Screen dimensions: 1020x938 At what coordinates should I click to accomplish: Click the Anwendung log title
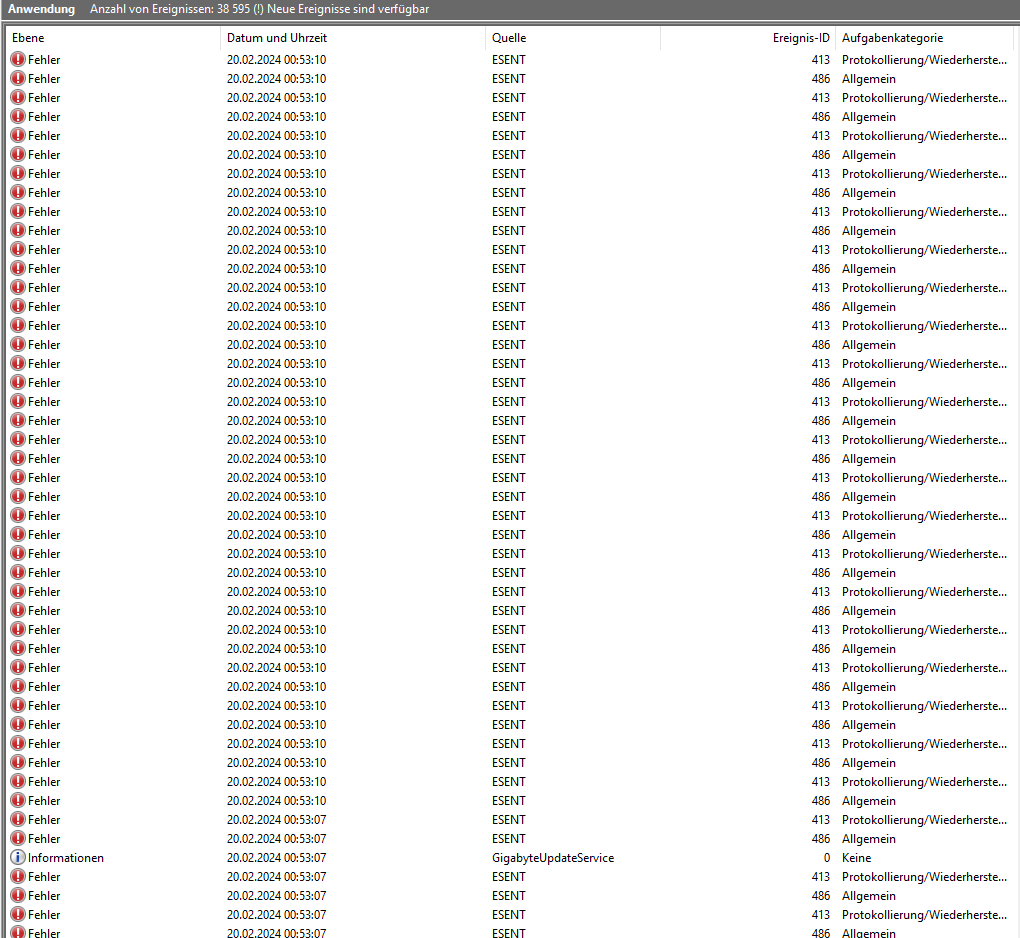click(41, 9)
